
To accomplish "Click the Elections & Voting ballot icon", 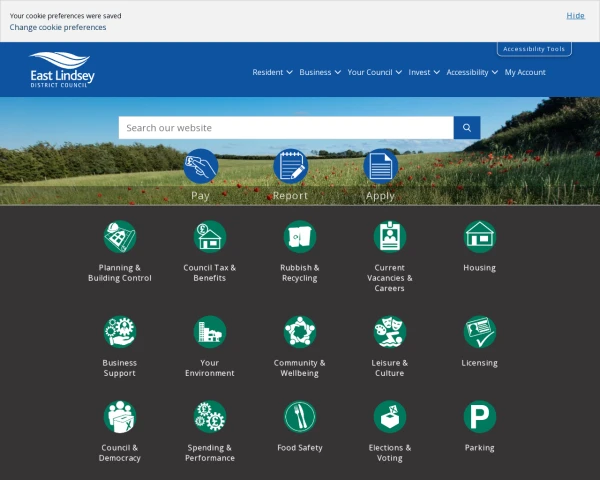I will click(390, 417).
